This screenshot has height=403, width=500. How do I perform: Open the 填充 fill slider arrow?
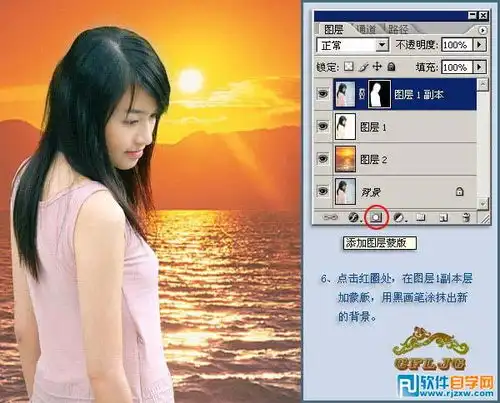click(480, 67)
